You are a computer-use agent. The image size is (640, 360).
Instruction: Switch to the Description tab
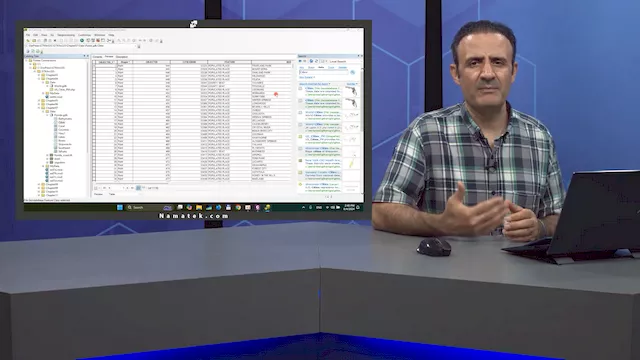(x=122, y=57)
